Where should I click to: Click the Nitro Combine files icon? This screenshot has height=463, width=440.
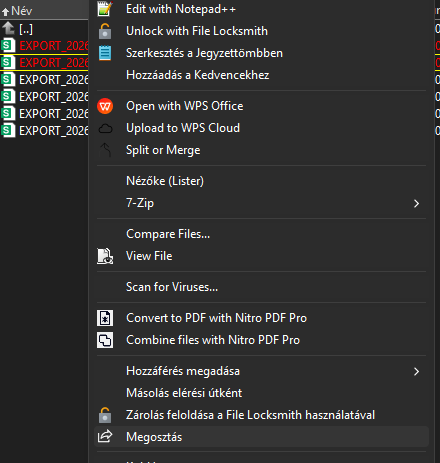[105, 340]
